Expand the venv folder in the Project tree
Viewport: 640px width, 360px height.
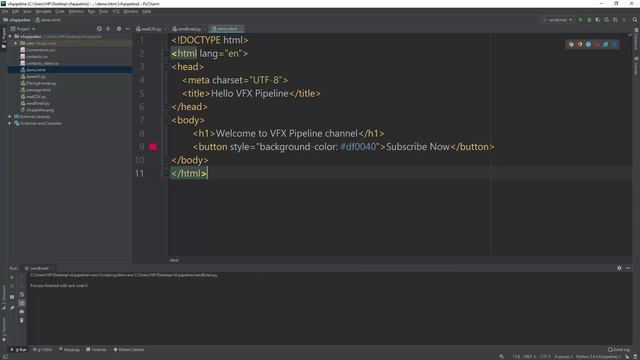[x=16, y=43]
